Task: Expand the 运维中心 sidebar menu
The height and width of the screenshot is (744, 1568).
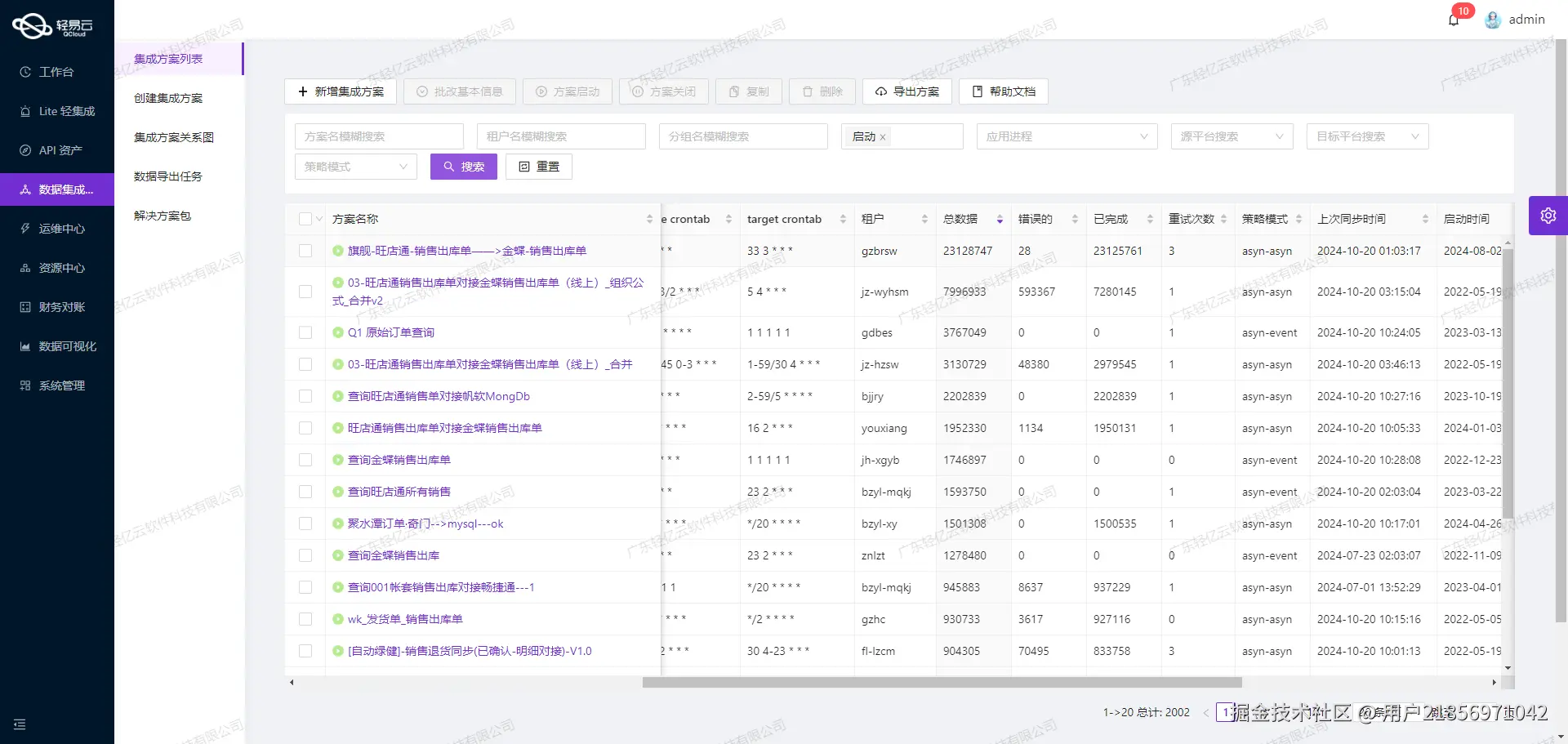Action: [57, 229]
